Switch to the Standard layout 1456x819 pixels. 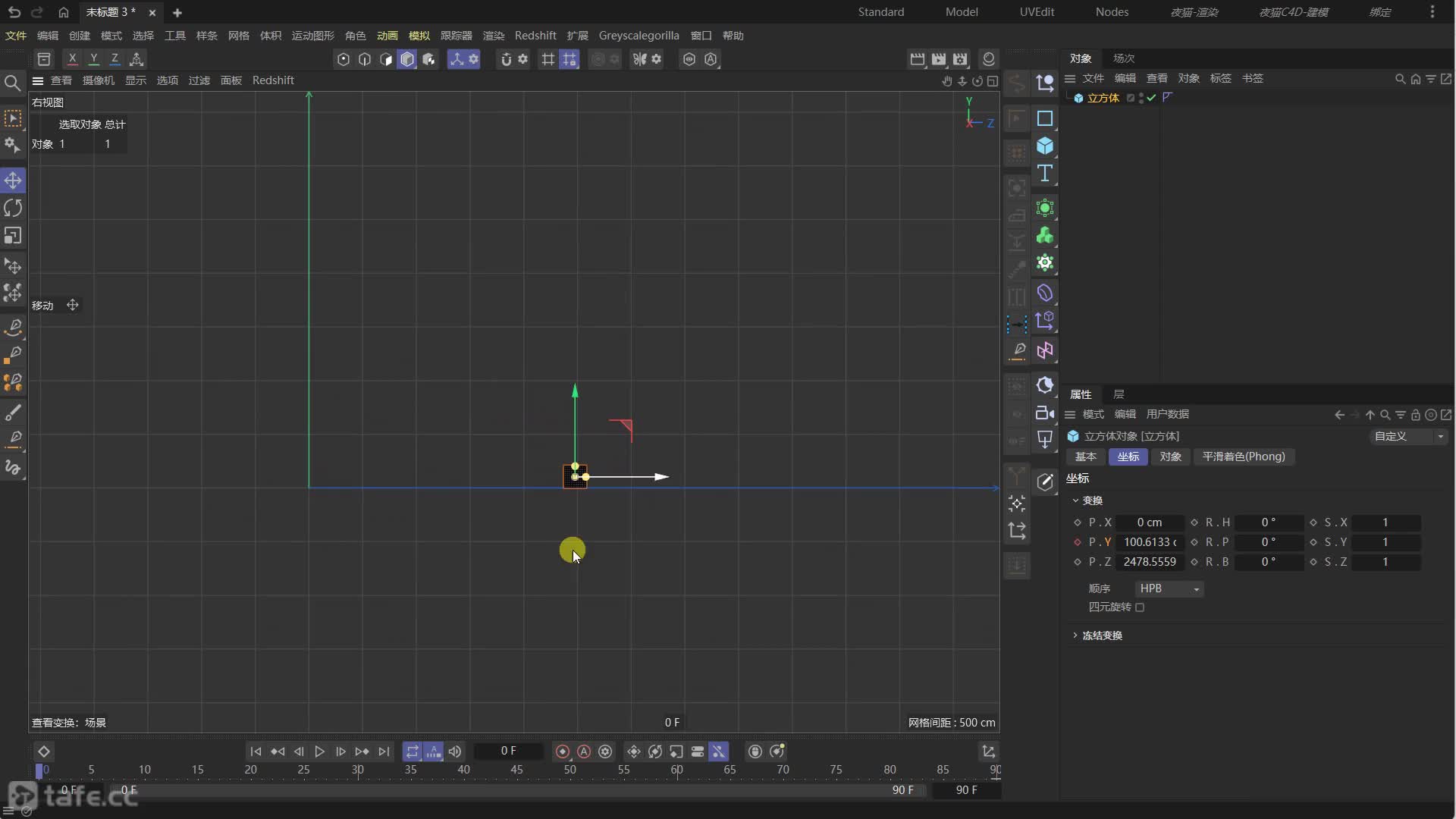click(880, 12)
